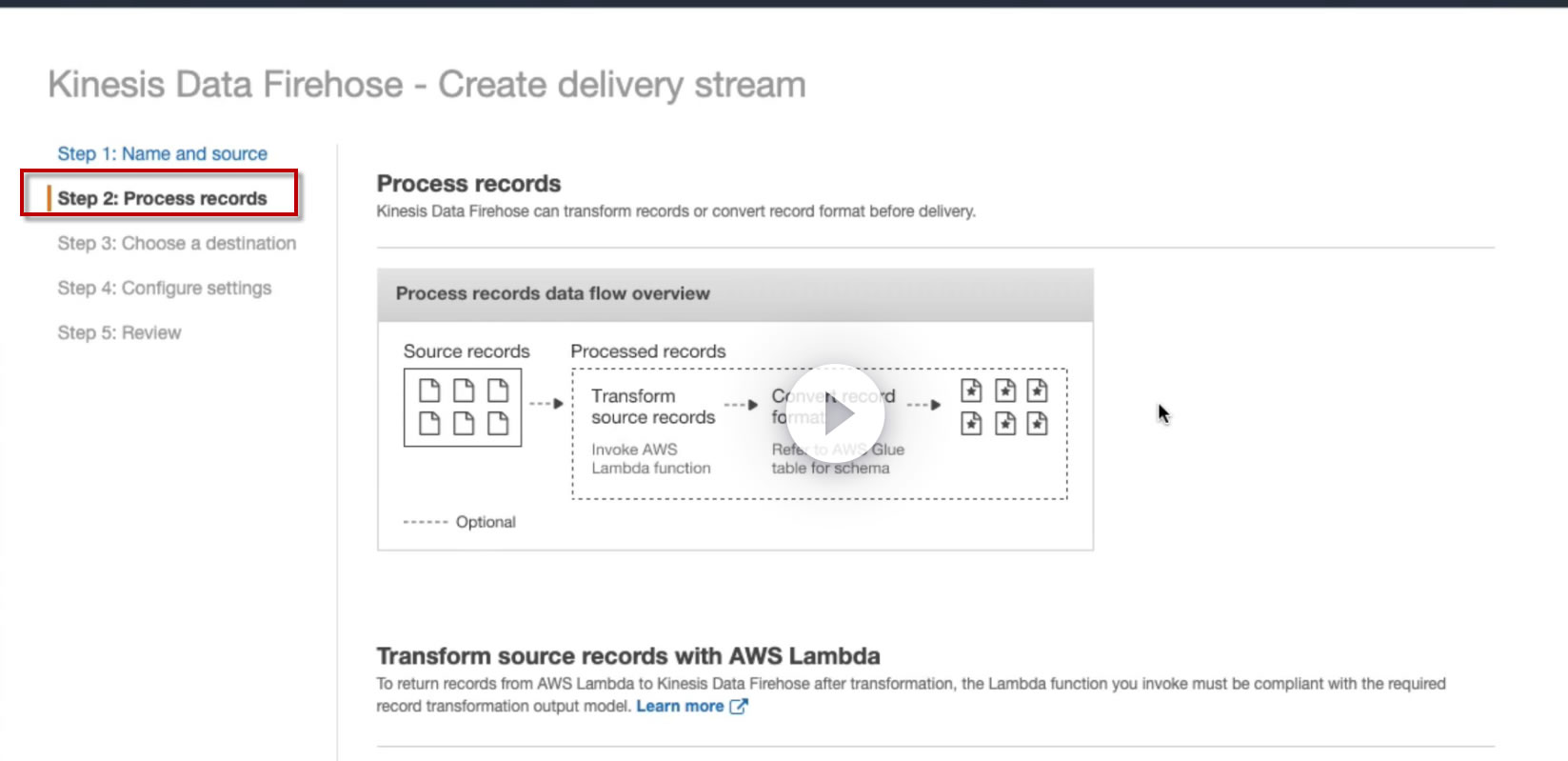This screenshot has width=1568, height=761.
Task: Click the Transform source records diagram label
Action: 653,407
